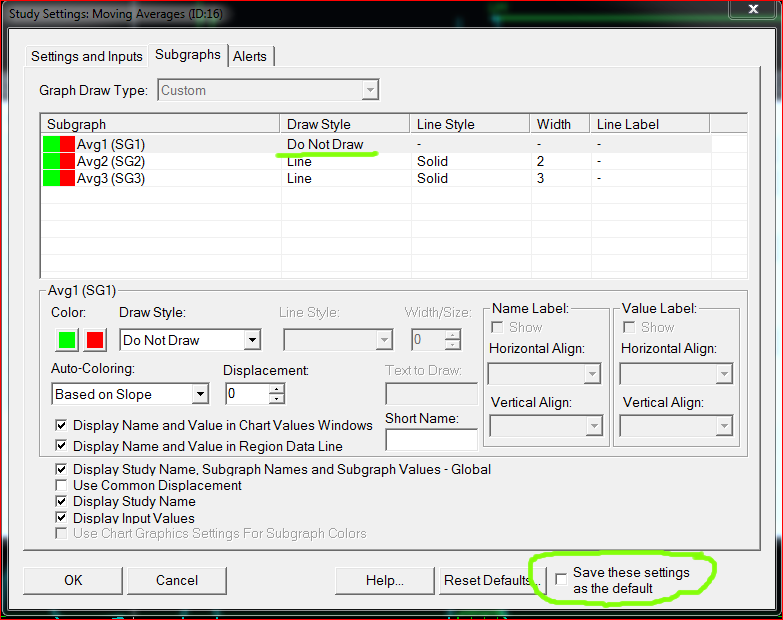Toggle Display Name and Value in Chart Values Windows
783x620 pixels.
pyautogui.click(x=62, y=425)
